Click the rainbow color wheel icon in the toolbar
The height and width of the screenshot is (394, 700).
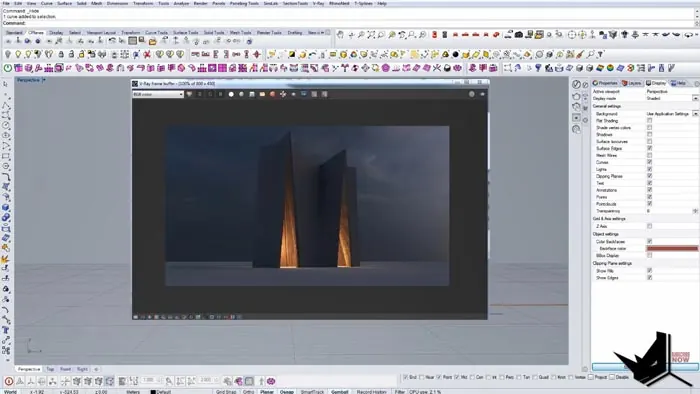[610, 68]
